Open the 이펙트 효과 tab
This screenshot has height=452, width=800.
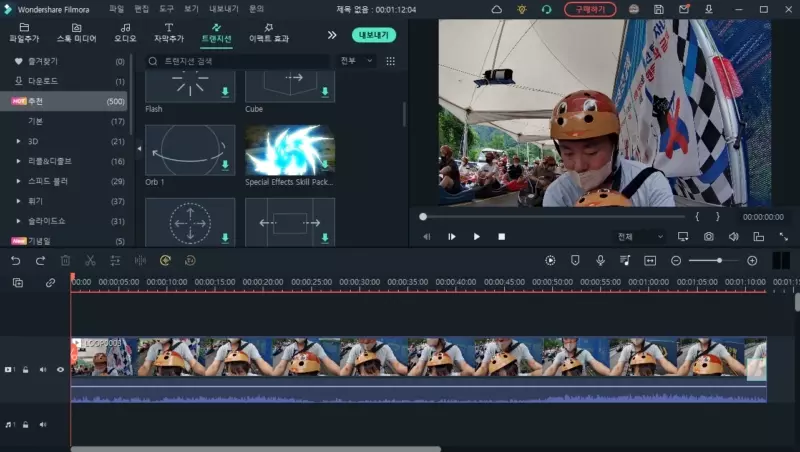pyautogui.click(x=269, y=33)
